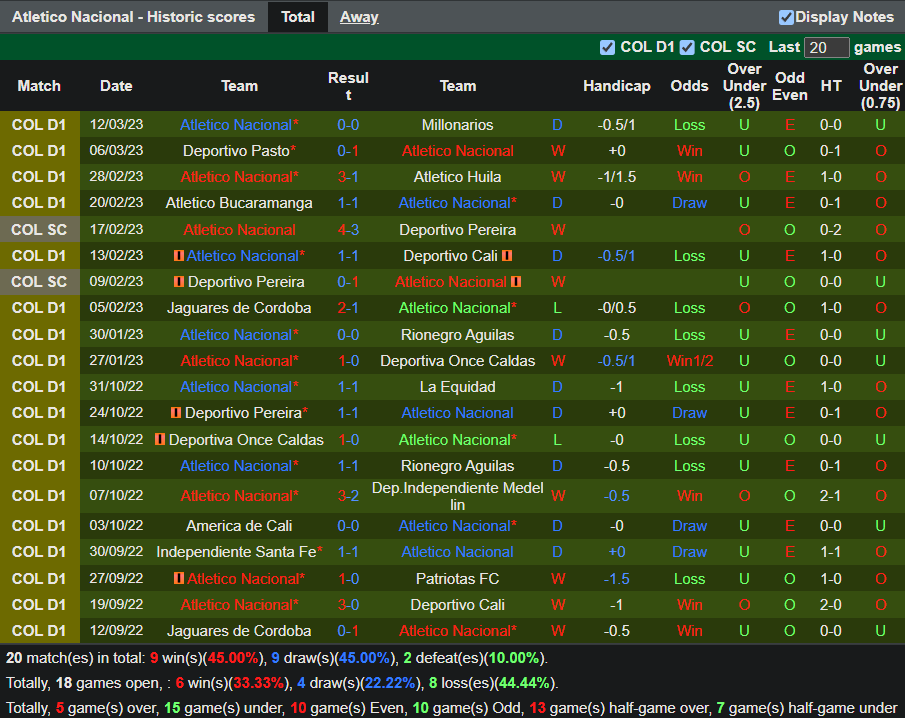The width and height of the screenshot is (905, 718).
Task: Select team Millonarios in the first row
Action: 457,125
